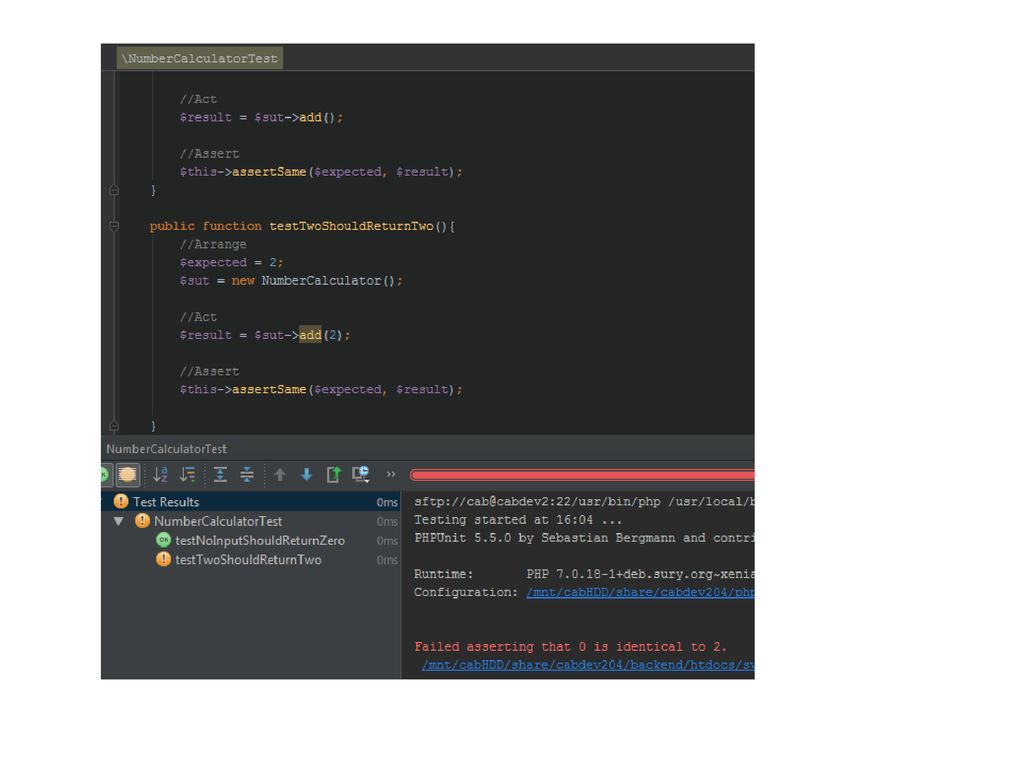Collapse the NumberCalculatorTest tree node
1024x768 pixels.
pyautogui.click(x=119, y=521)
